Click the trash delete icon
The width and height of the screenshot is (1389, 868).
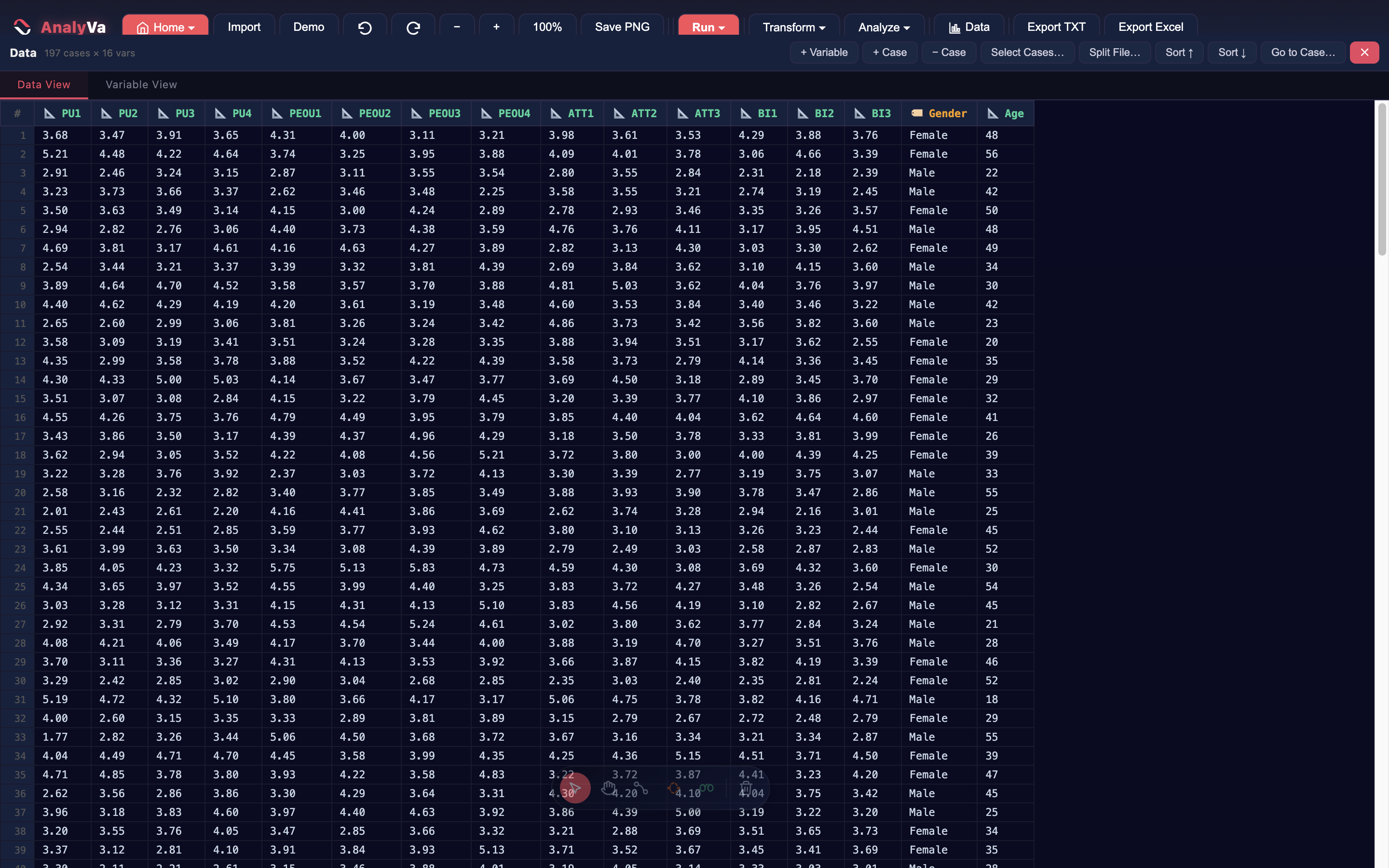tap(746, 788)
